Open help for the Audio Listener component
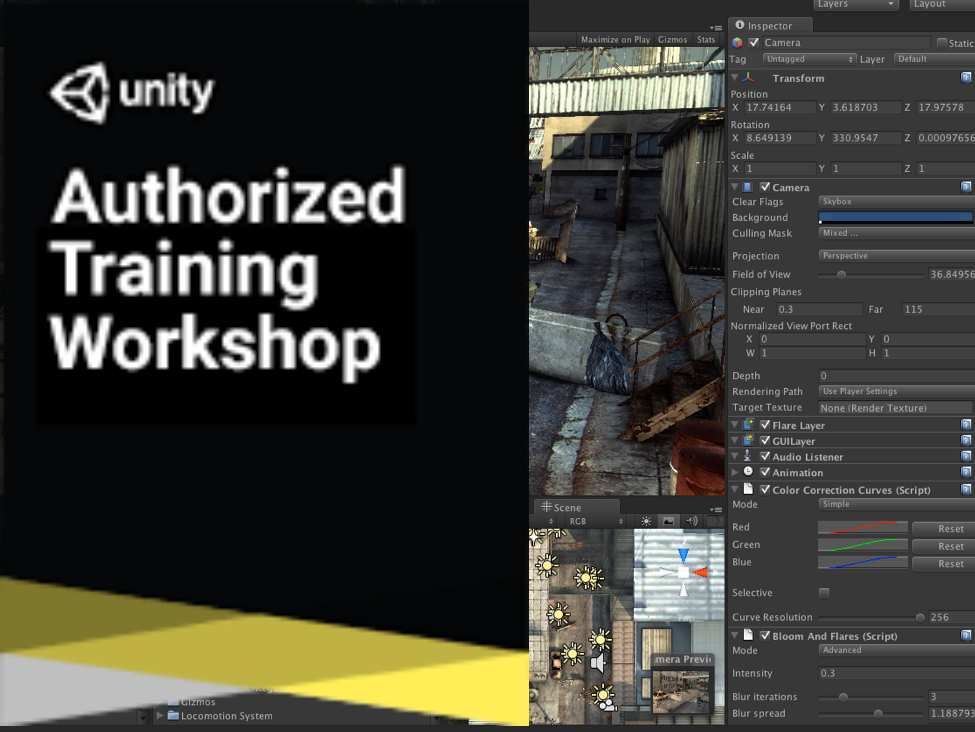The height and width of the screenshot is (732, 975). tap(966, 456)
